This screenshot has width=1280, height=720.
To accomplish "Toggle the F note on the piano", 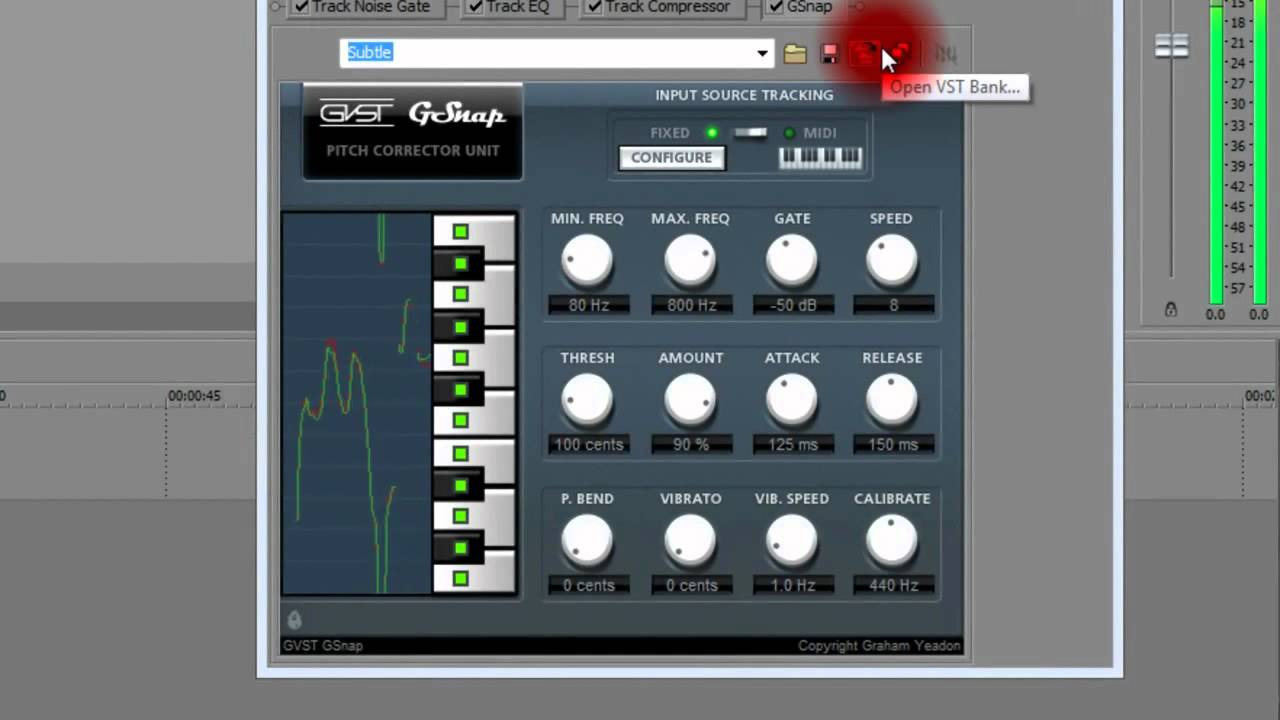I will click(460, 421).
